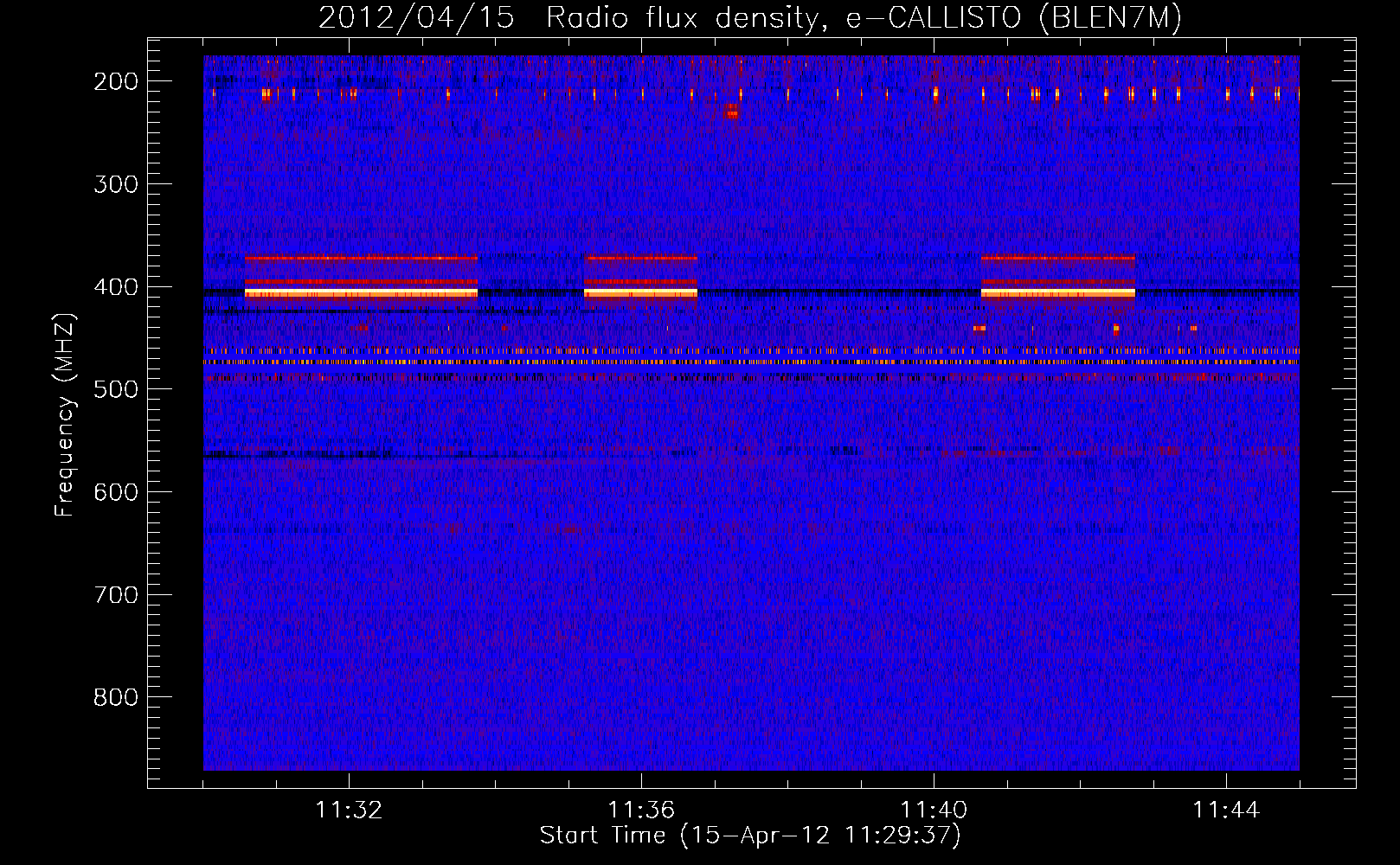This screenshot has width=1400, height=865.
Task: Click the third bright emission band after 11:40
Action: pos(1057,293)
